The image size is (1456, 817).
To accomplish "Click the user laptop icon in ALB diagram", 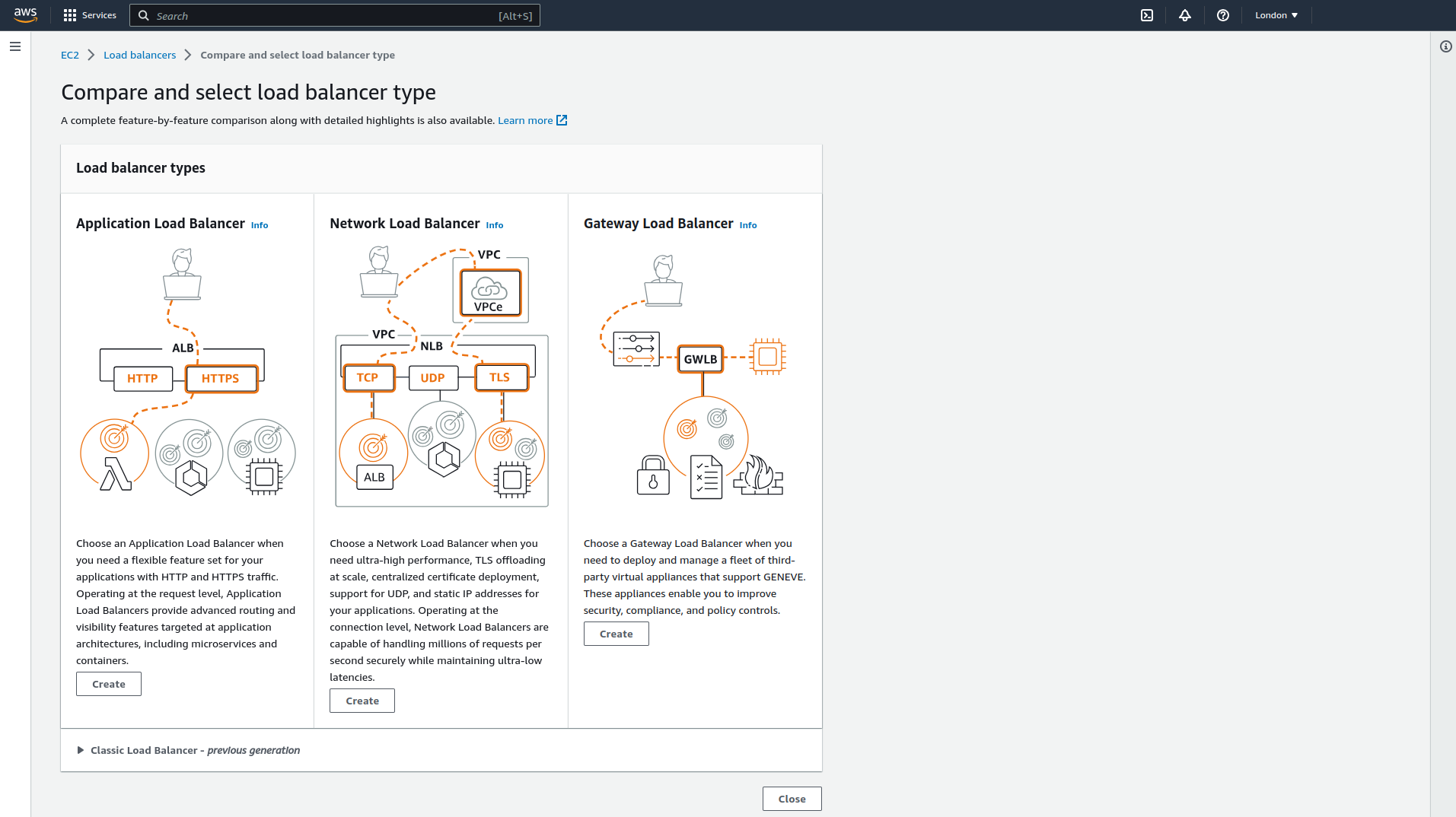I will (182, 274).
